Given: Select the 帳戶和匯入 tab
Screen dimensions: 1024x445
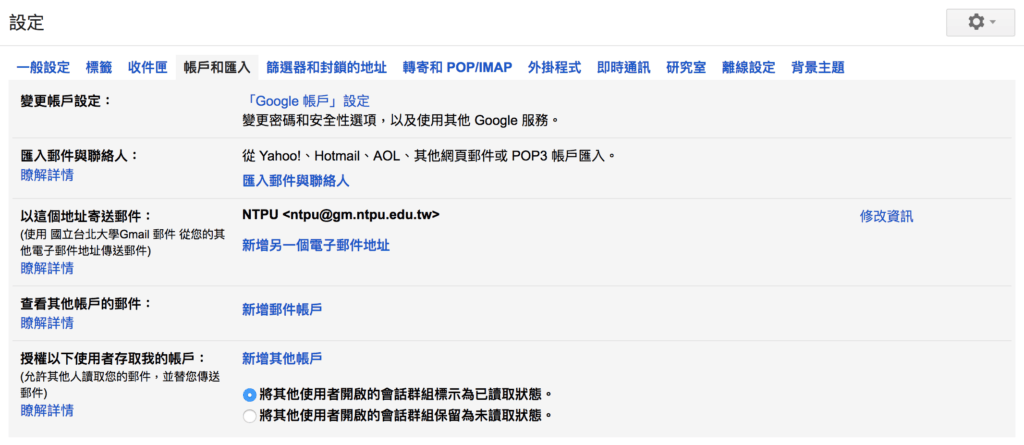Looking at the screenshot, I should coord(216,68).
